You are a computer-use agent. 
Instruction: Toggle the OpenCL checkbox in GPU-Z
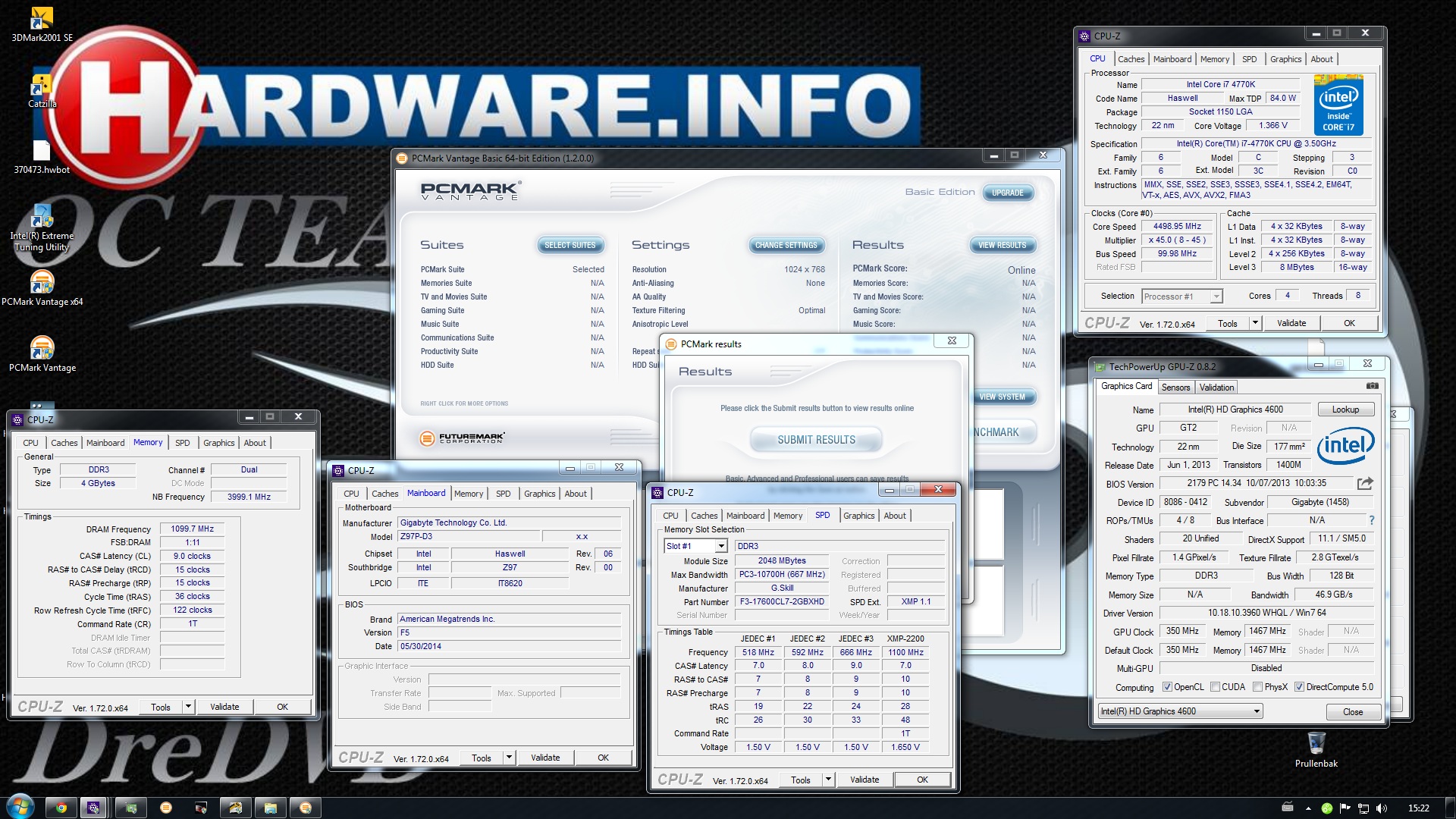(x=1168, y=687)
